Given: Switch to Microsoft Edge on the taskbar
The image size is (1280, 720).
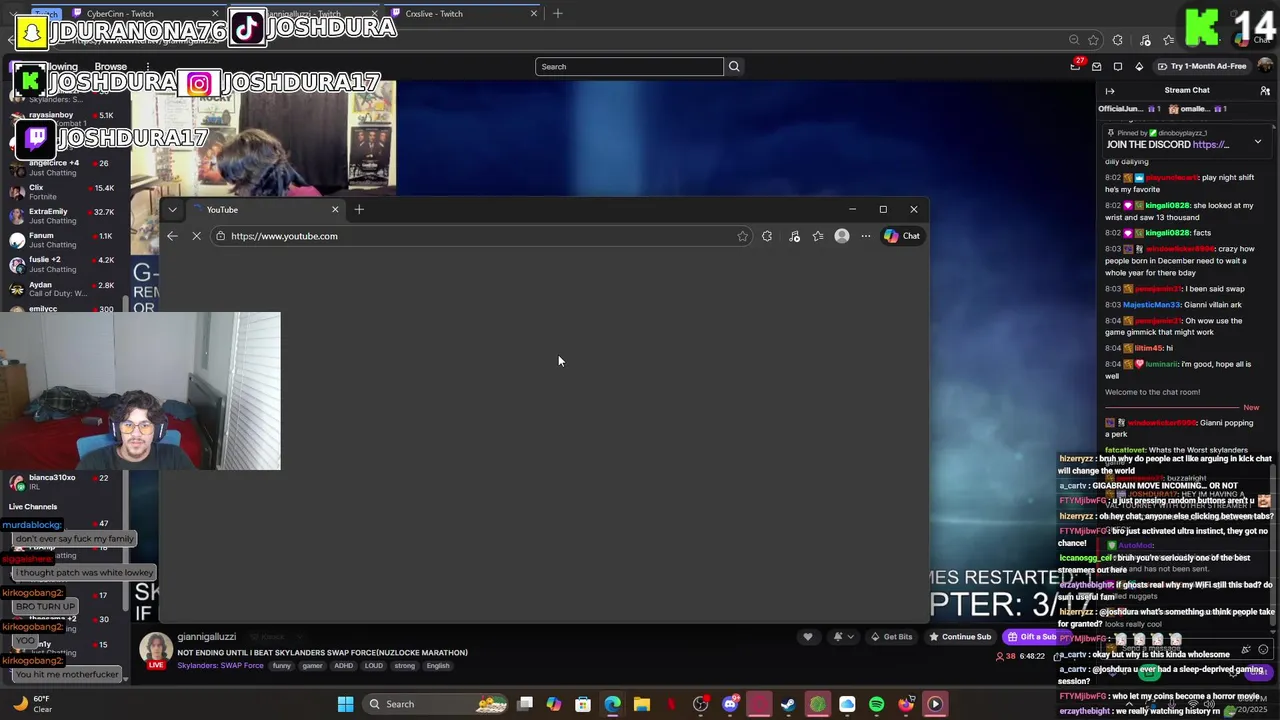Looking at the screenshot, I should 612,704.
